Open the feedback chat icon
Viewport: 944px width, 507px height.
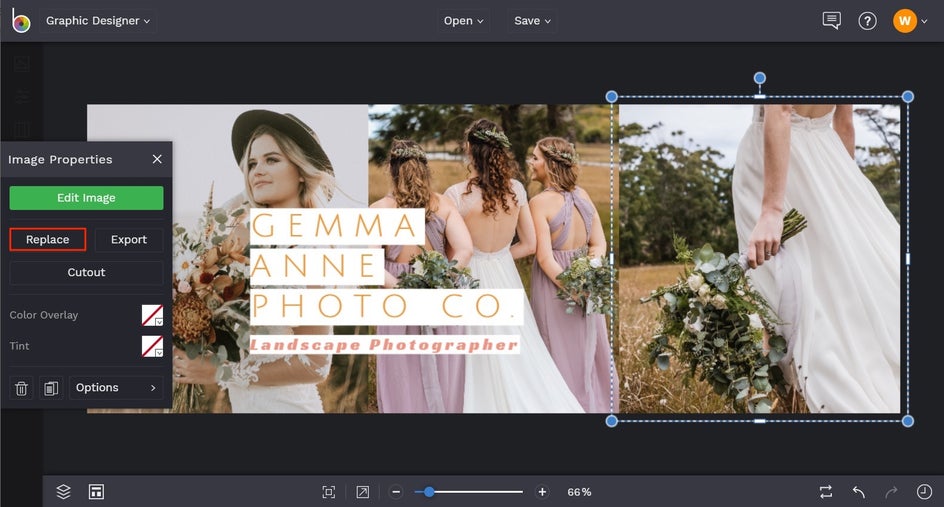point(831,21)
